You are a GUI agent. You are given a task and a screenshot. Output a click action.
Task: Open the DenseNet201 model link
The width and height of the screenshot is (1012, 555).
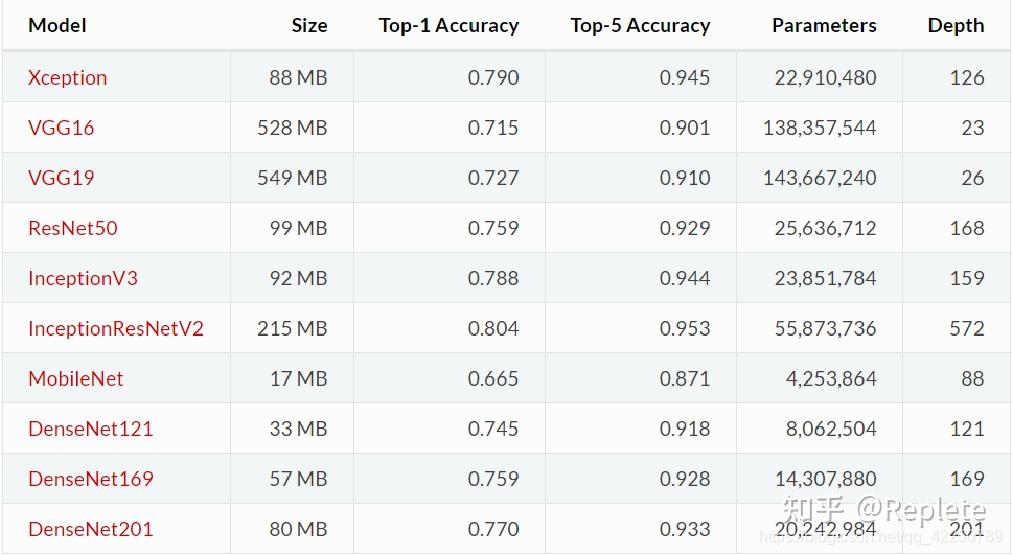90,529
